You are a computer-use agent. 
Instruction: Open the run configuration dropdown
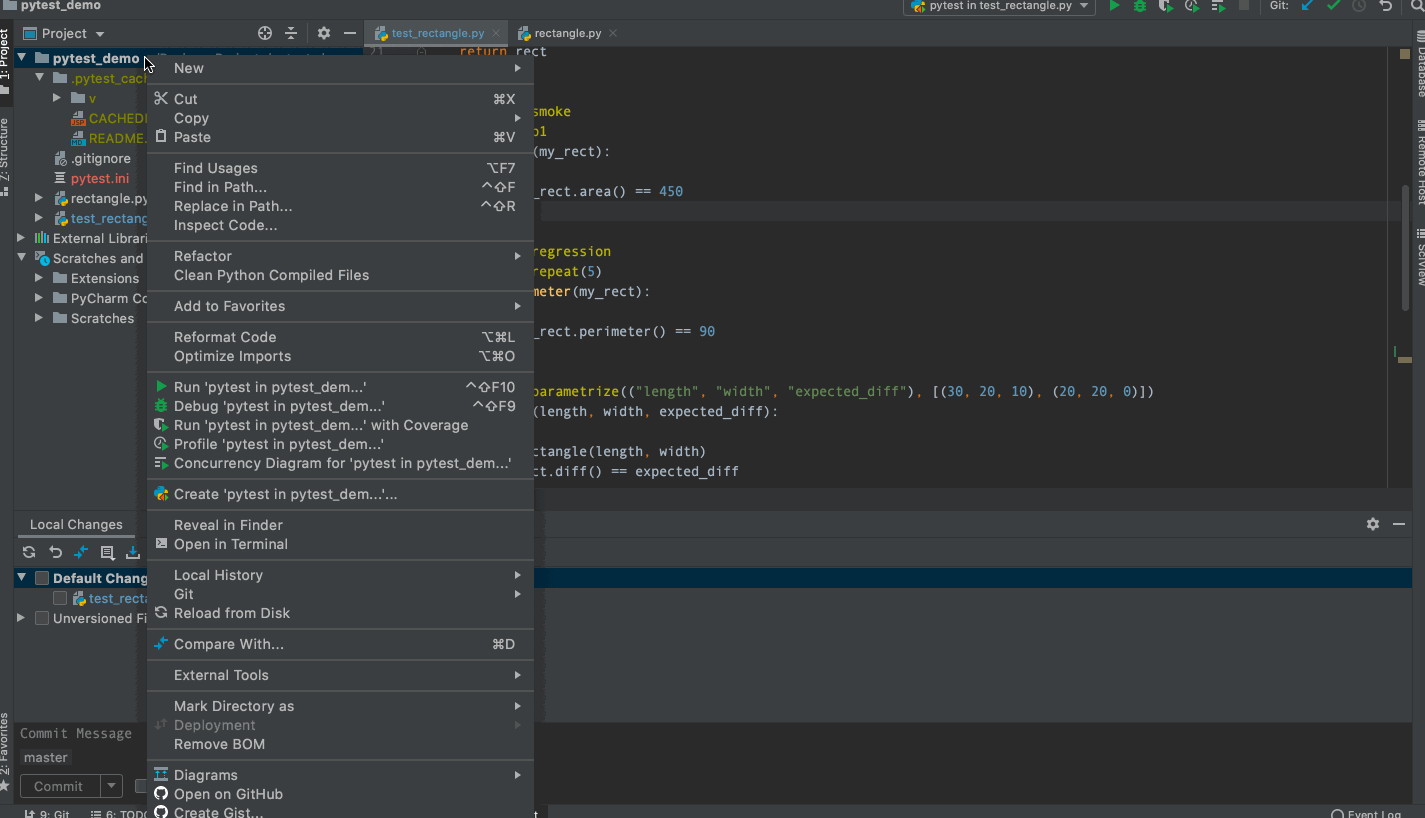point(998,6)
